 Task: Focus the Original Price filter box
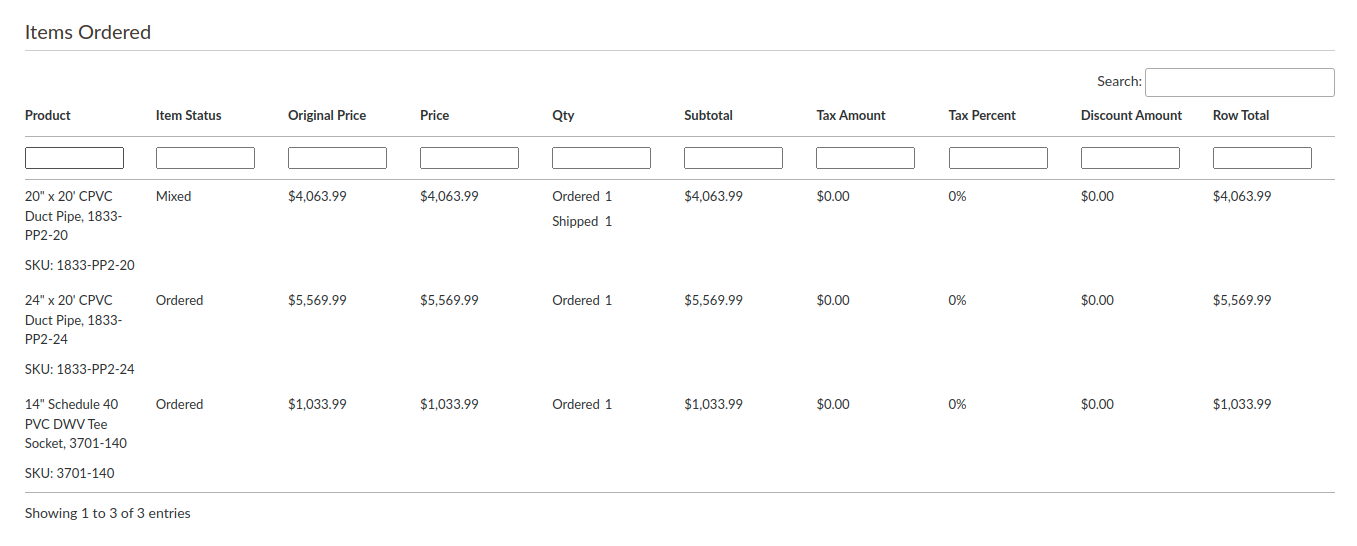pyautogui.click(x=337, y=158)
